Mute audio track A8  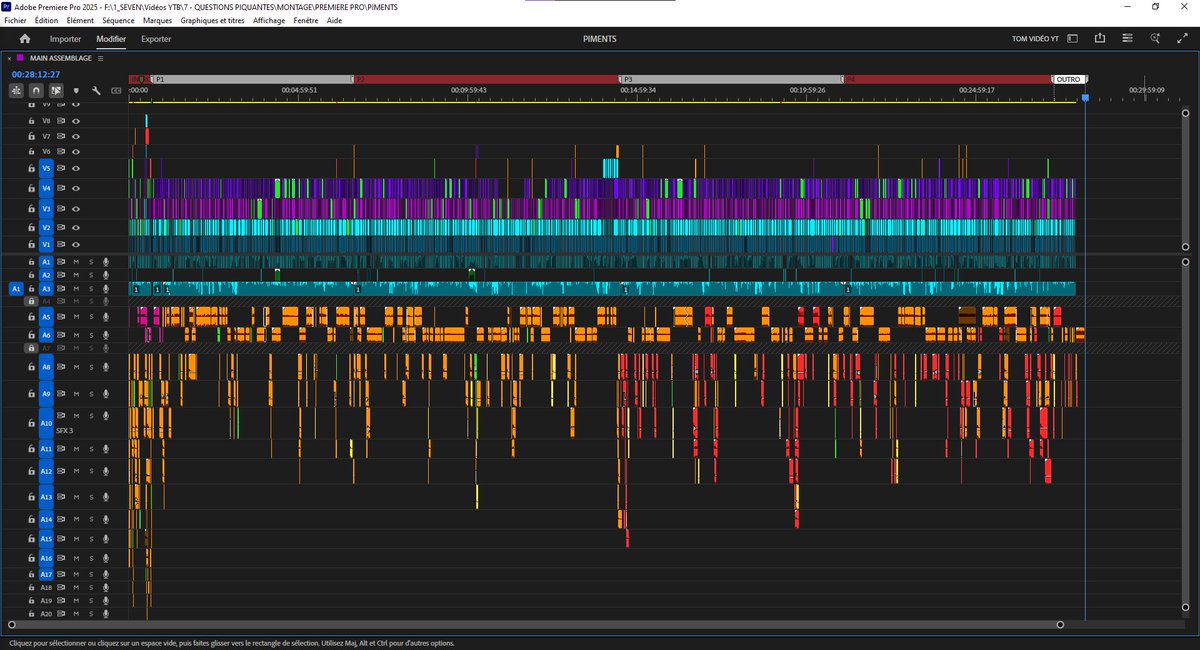coord(76,368)
